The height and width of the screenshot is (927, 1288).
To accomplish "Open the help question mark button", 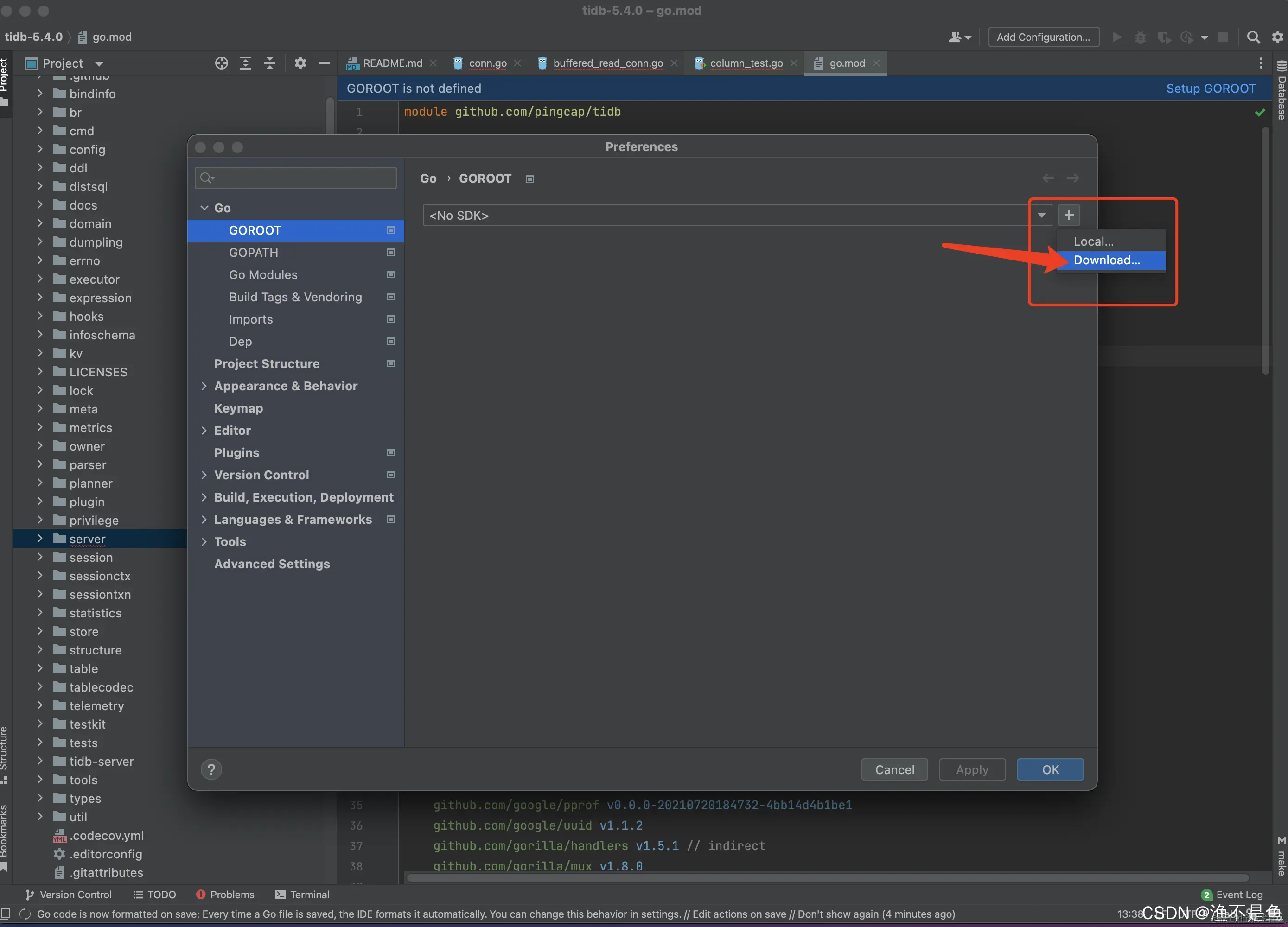I will coord(211,769).
